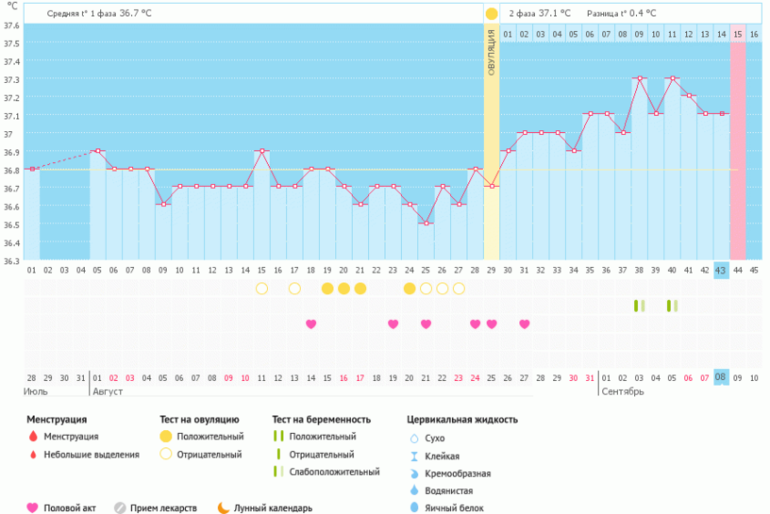Select the highlighted date 08 in September

(721, 378)
